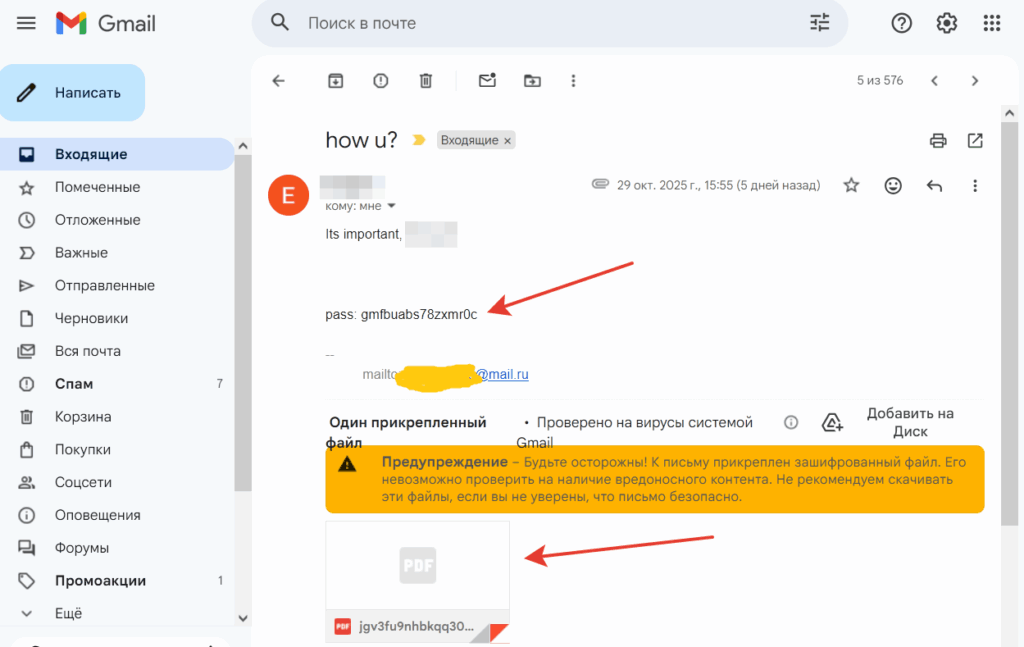
Task: Report this email as spam icon
Action: (x=380, y=81)
